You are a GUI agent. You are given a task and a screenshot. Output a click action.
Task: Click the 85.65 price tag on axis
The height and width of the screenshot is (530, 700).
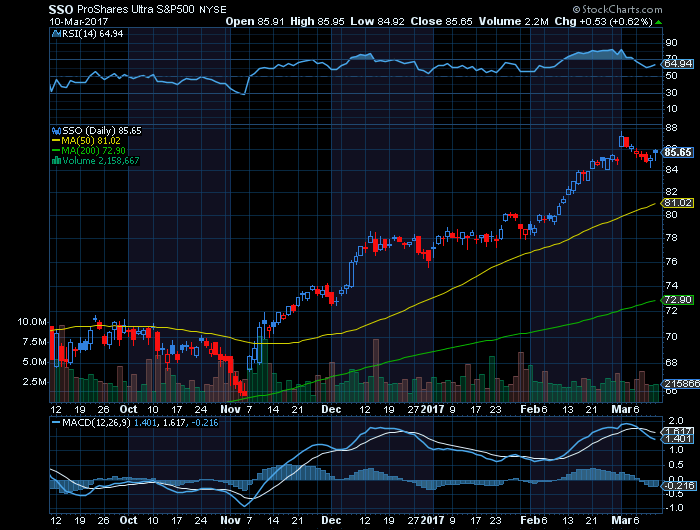pos(677,152)
